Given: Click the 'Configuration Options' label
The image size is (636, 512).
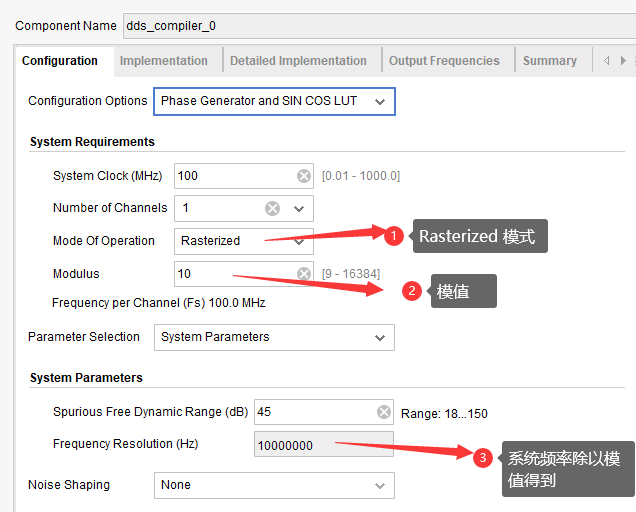Looking at the screenshot, I should (88, 101).
